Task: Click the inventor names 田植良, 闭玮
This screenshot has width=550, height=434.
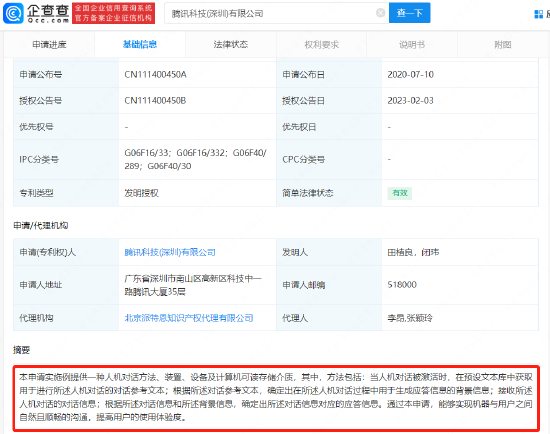Action: click(x=413, y=252)
